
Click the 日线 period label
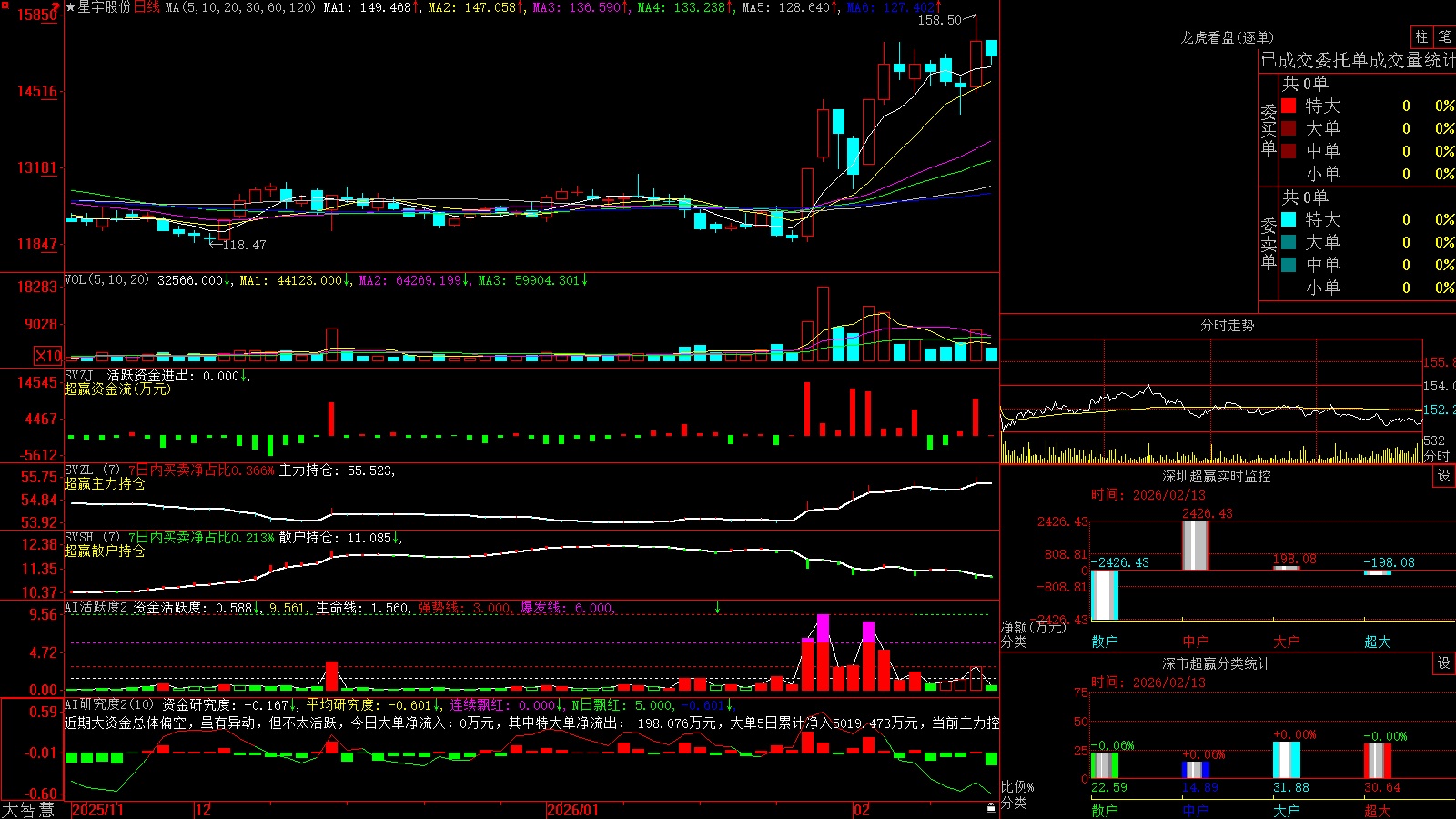tap(147, 7)
